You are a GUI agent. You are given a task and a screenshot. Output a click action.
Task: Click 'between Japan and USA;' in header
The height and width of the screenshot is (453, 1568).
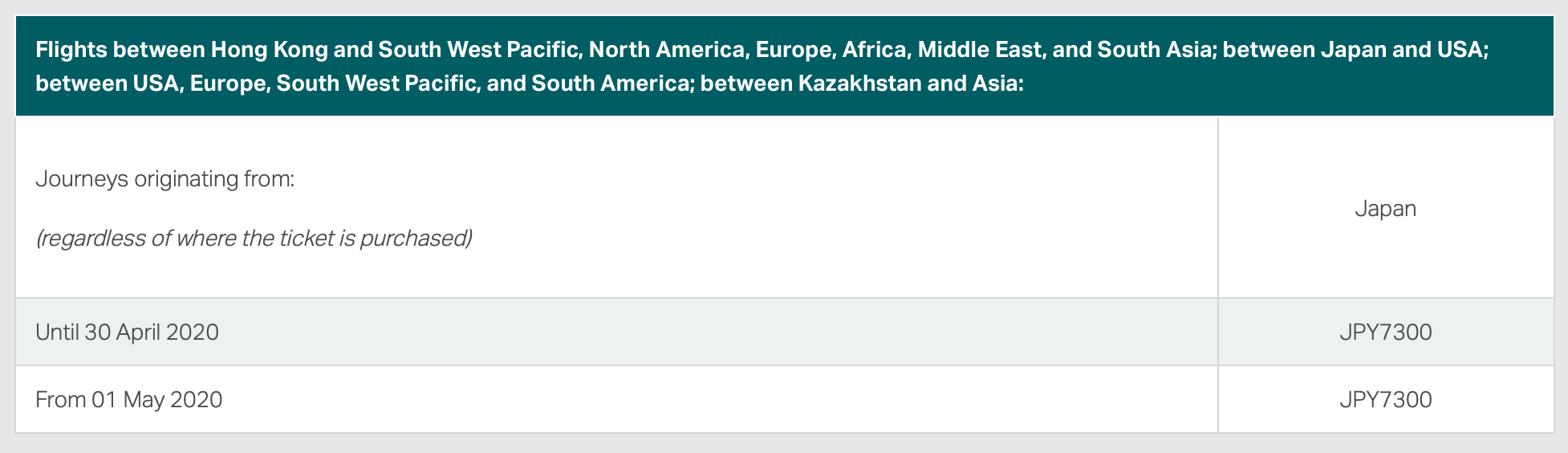click(x=1355, y=50)
